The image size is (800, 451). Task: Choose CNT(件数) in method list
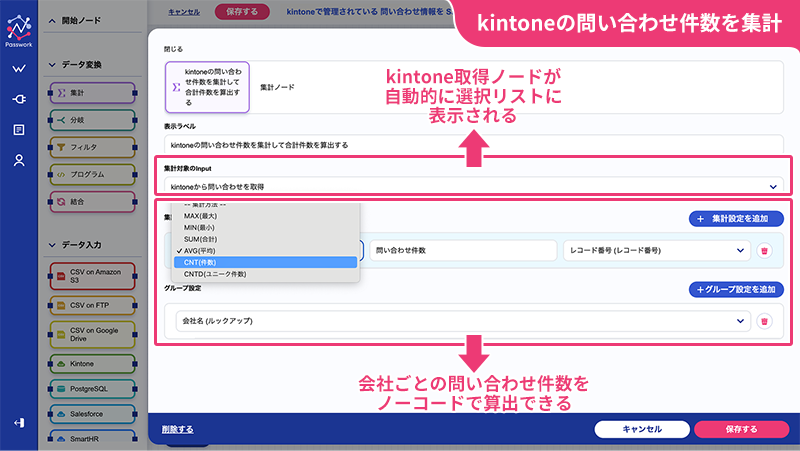point(265,262)
